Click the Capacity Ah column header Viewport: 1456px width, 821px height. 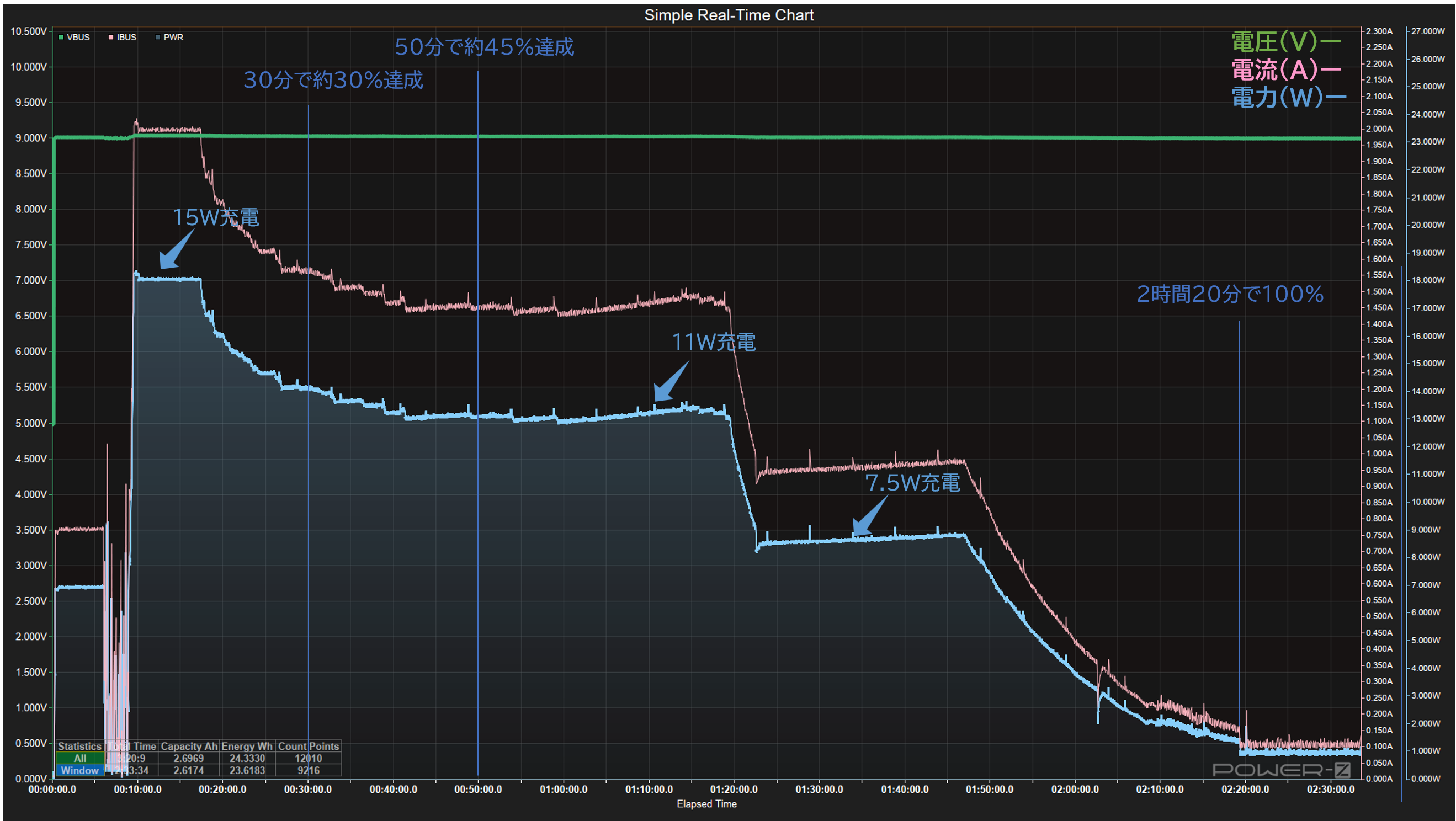(x=189, y=747)
